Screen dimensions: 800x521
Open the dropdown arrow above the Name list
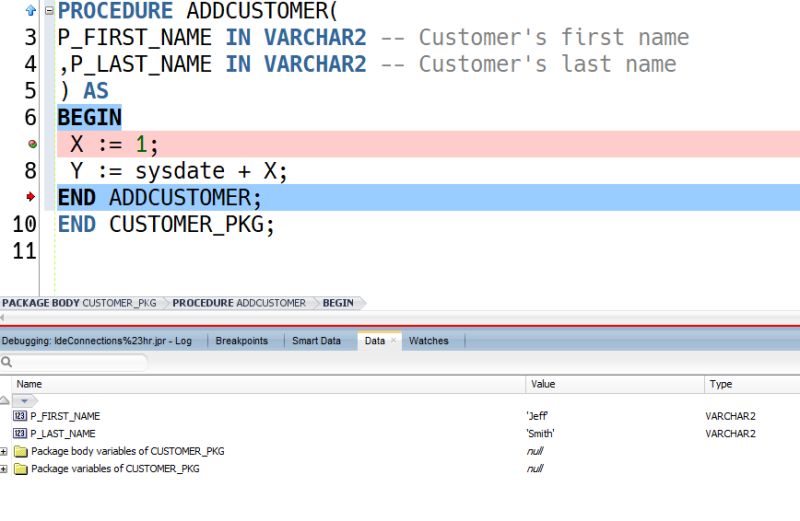pos(24,401)
